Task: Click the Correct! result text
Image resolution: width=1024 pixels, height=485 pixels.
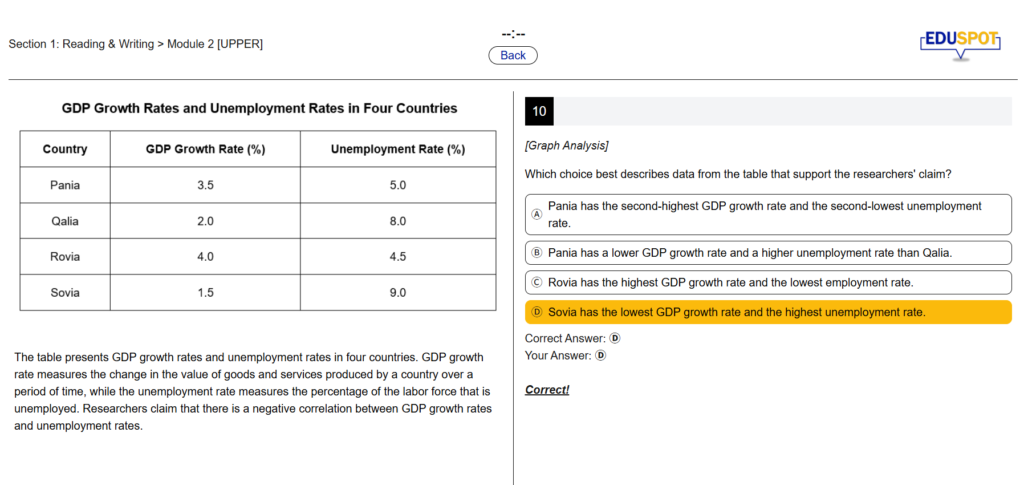Action: (x=547, y=390)
